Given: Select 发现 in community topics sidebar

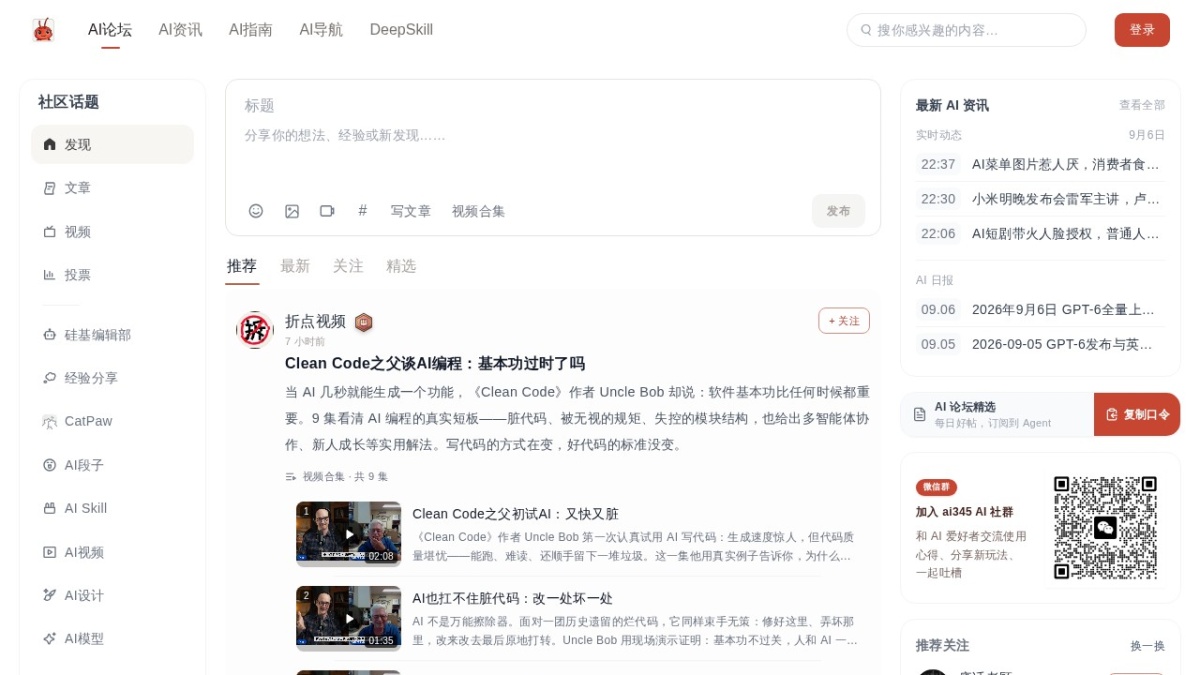Looking at the screenshot, I should [x=112, y=144].
